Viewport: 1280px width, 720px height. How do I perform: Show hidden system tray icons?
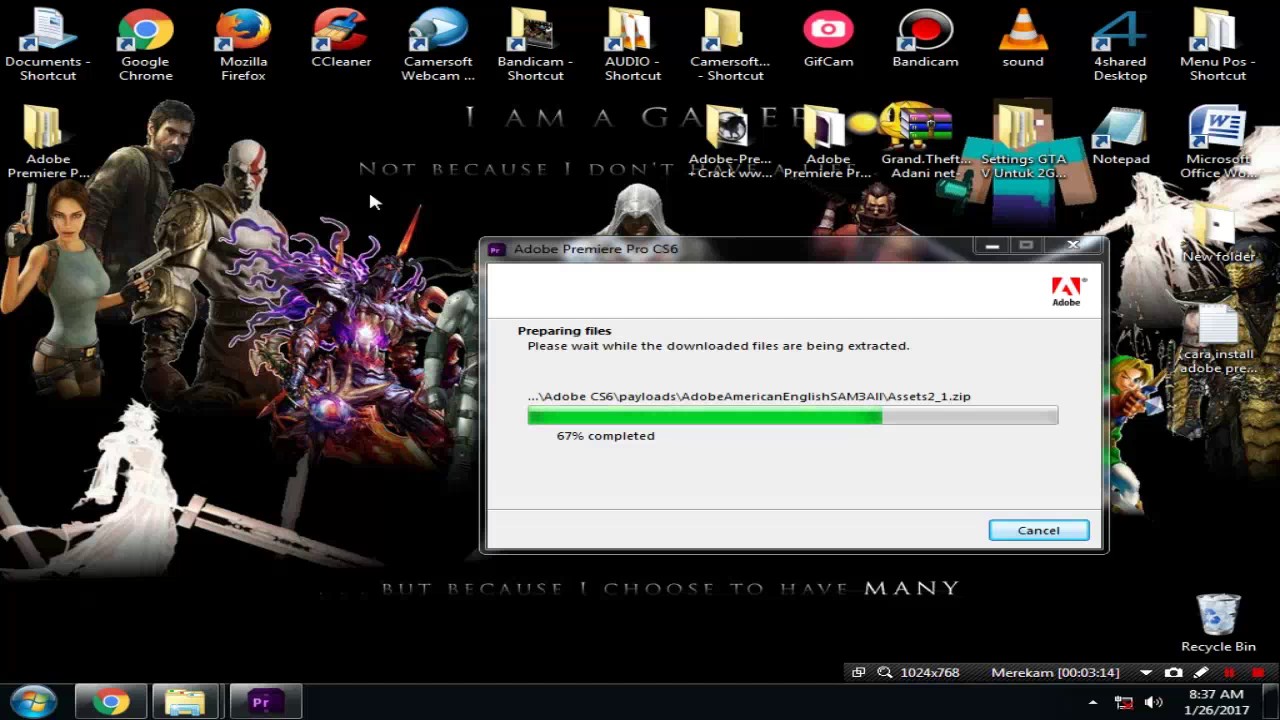pyautogui.click(x=1092, y=703)
